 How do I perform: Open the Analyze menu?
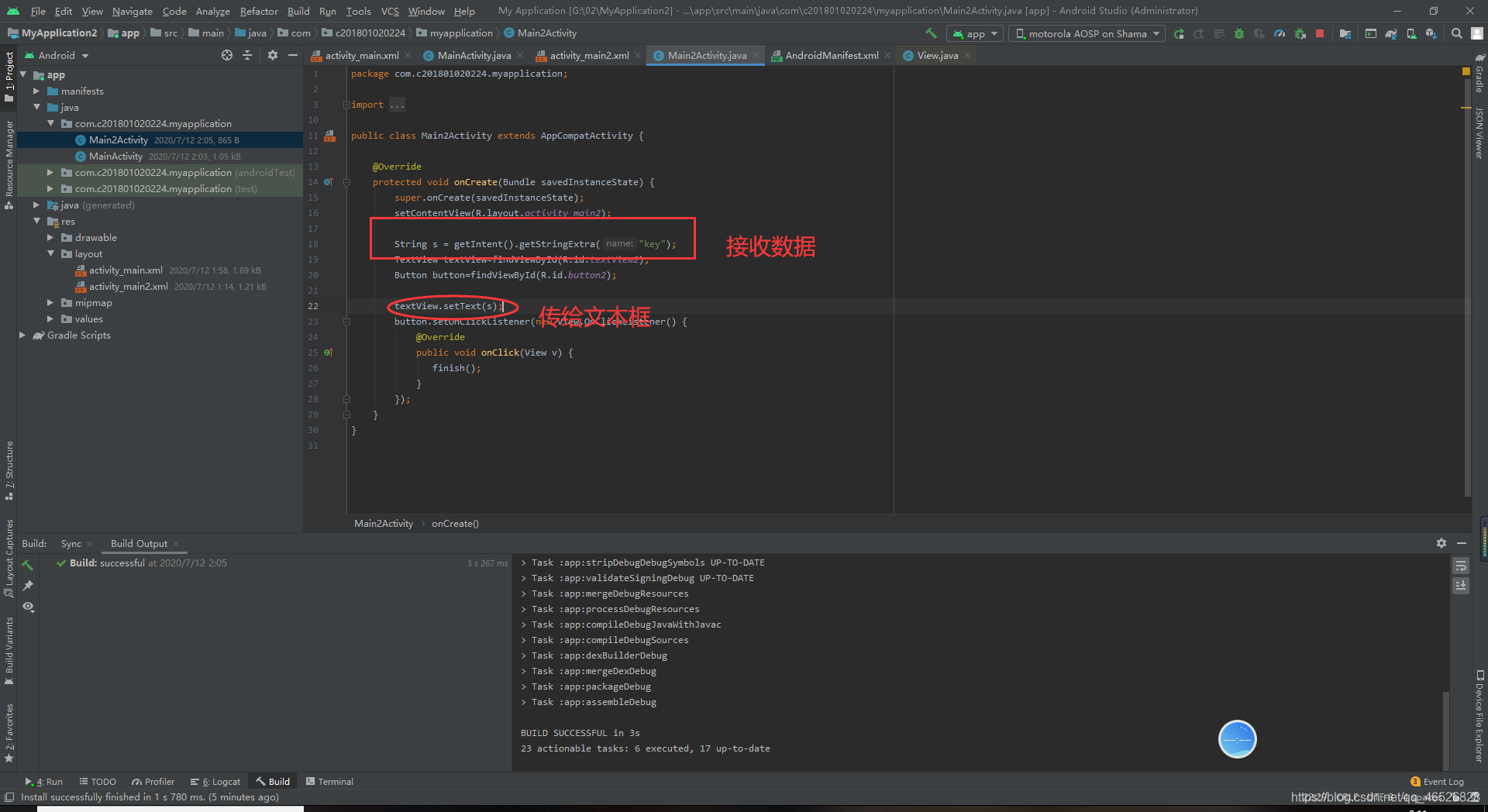212,11
